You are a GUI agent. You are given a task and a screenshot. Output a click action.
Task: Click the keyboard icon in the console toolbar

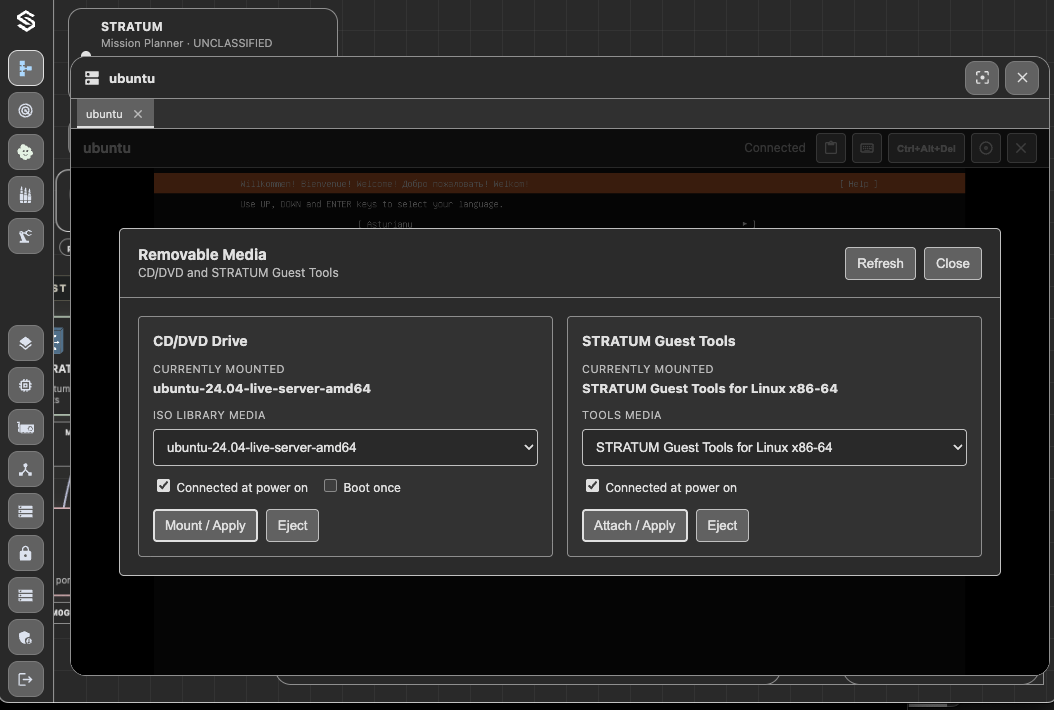(867, 148)
